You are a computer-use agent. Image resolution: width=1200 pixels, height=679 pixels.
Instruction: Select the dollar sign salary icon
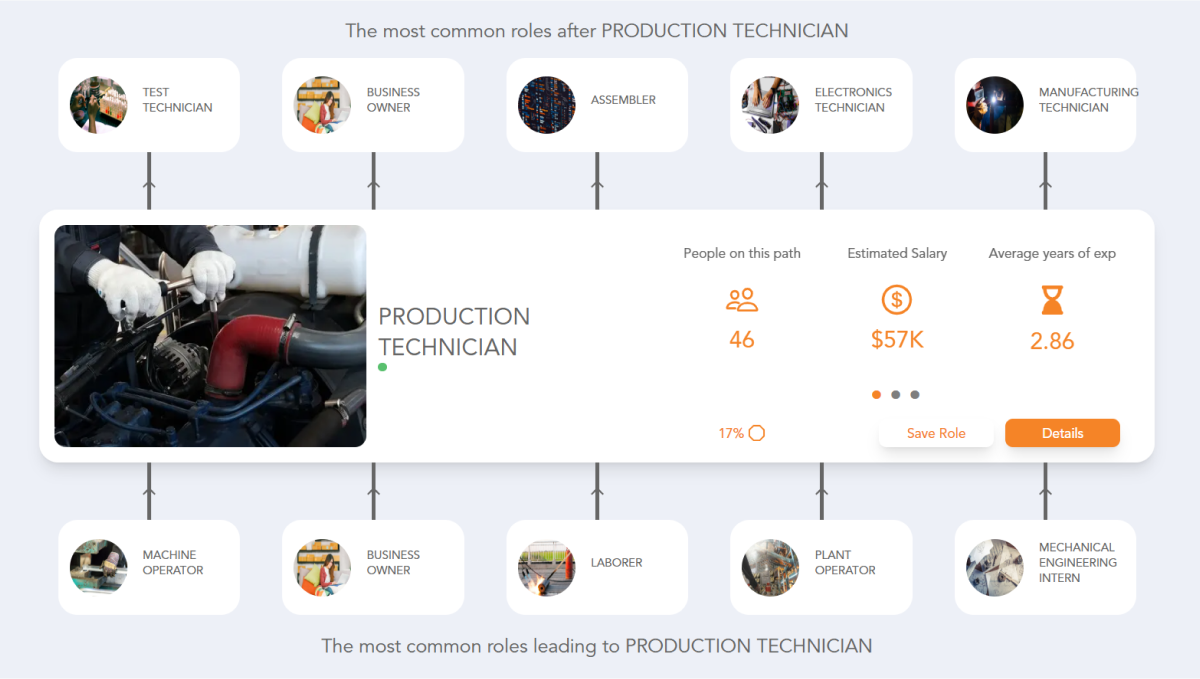point(896,299)
